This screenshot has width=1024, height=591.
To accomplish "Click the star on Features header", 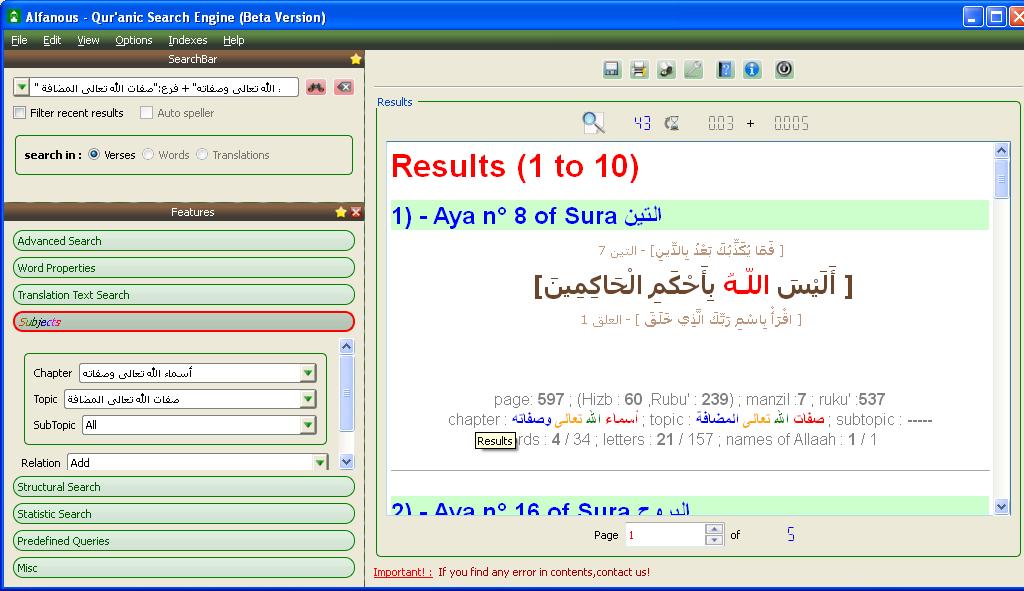I will click(x=341, y=212).
